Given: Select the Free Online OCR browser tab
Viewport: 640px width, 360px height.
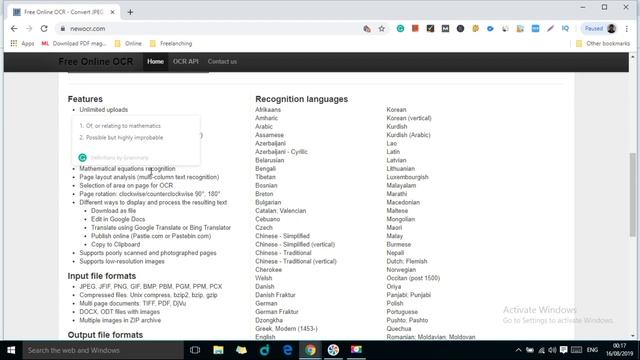Looking at the screenshot, I should (64, 12).
